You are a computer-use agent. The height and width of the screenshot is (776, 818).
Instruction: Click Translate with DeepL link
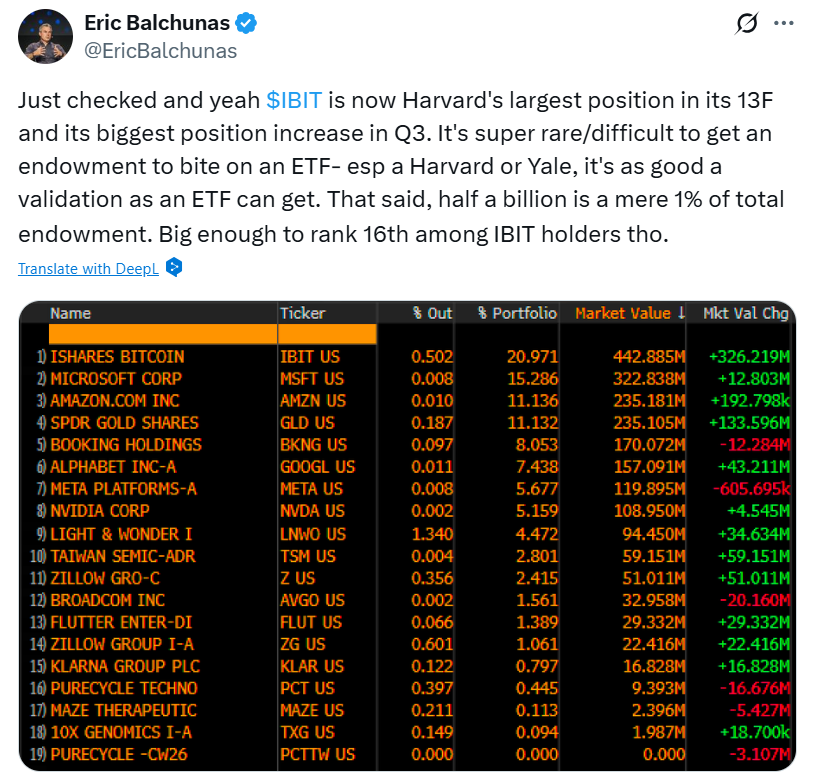point(89,268)
